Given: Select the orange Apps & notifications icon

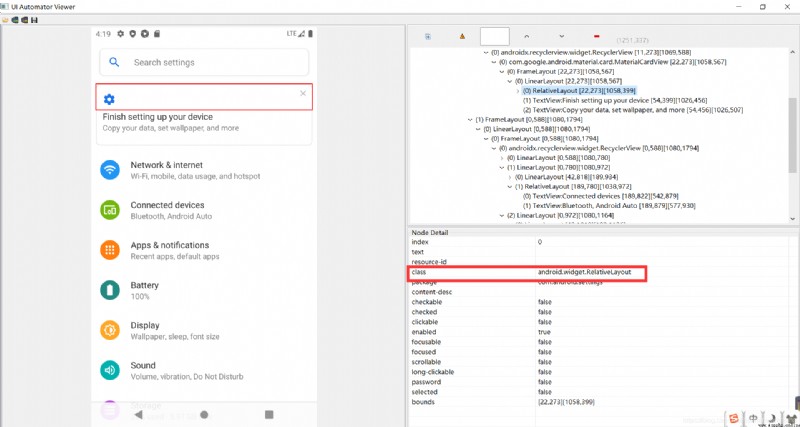Looking at the screenshot, I should tap(110, 250).
